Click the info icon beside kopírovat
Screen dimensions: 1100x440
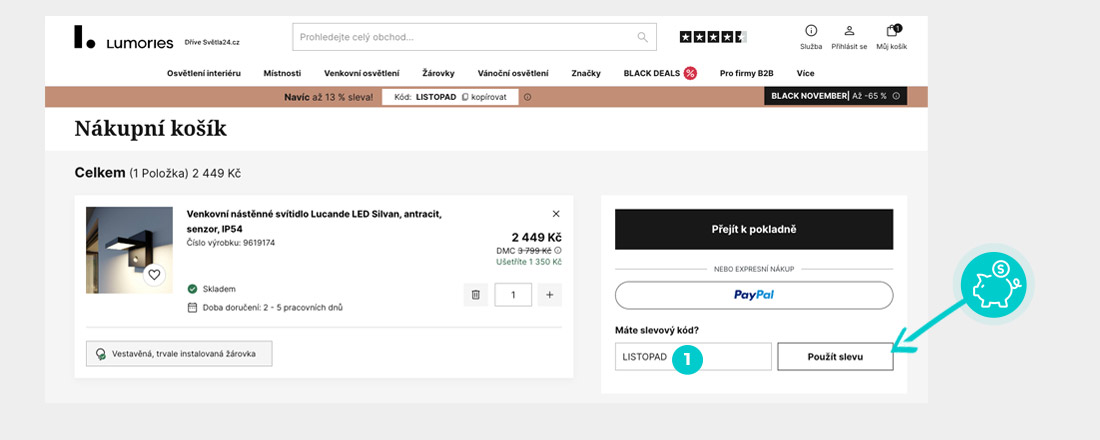coord(527,97)
